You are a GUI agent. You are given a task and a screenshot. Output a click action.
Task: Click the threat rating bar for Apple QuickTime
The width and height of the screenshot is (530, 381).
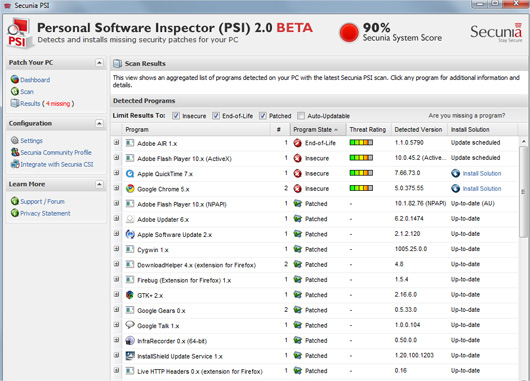click(361, 173)
